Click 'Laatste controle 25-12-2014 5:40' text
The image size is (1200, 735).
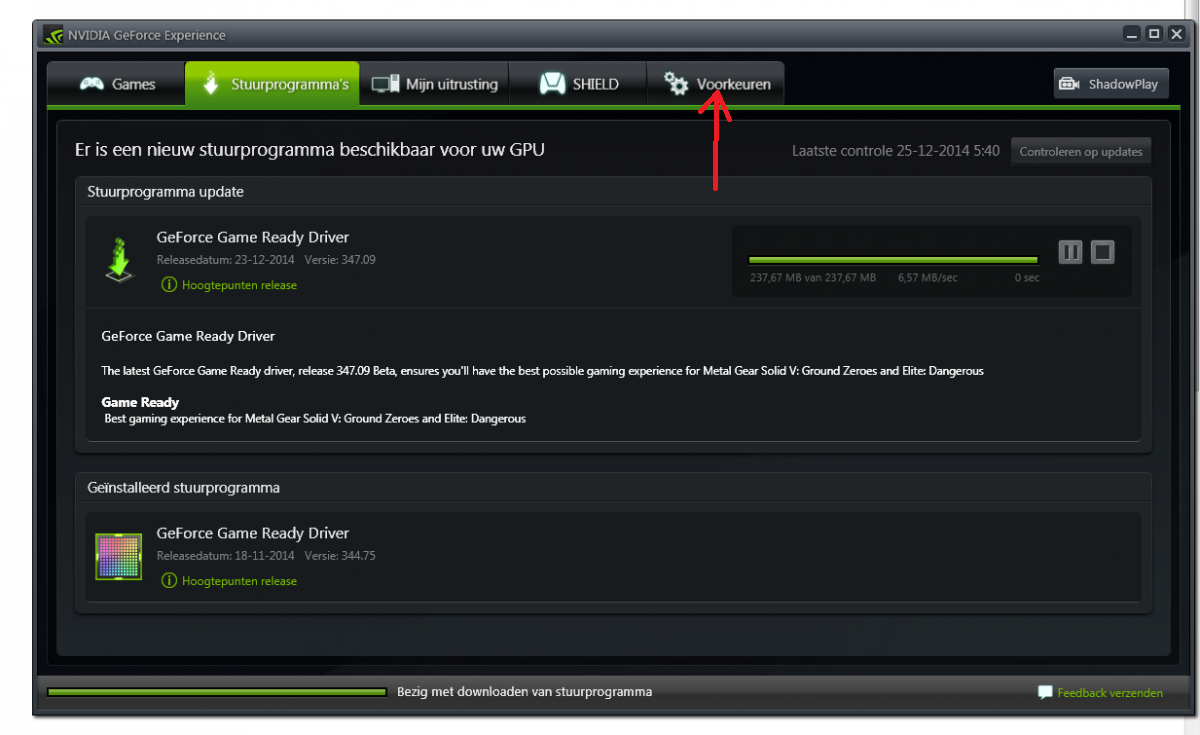coord(896,151)
